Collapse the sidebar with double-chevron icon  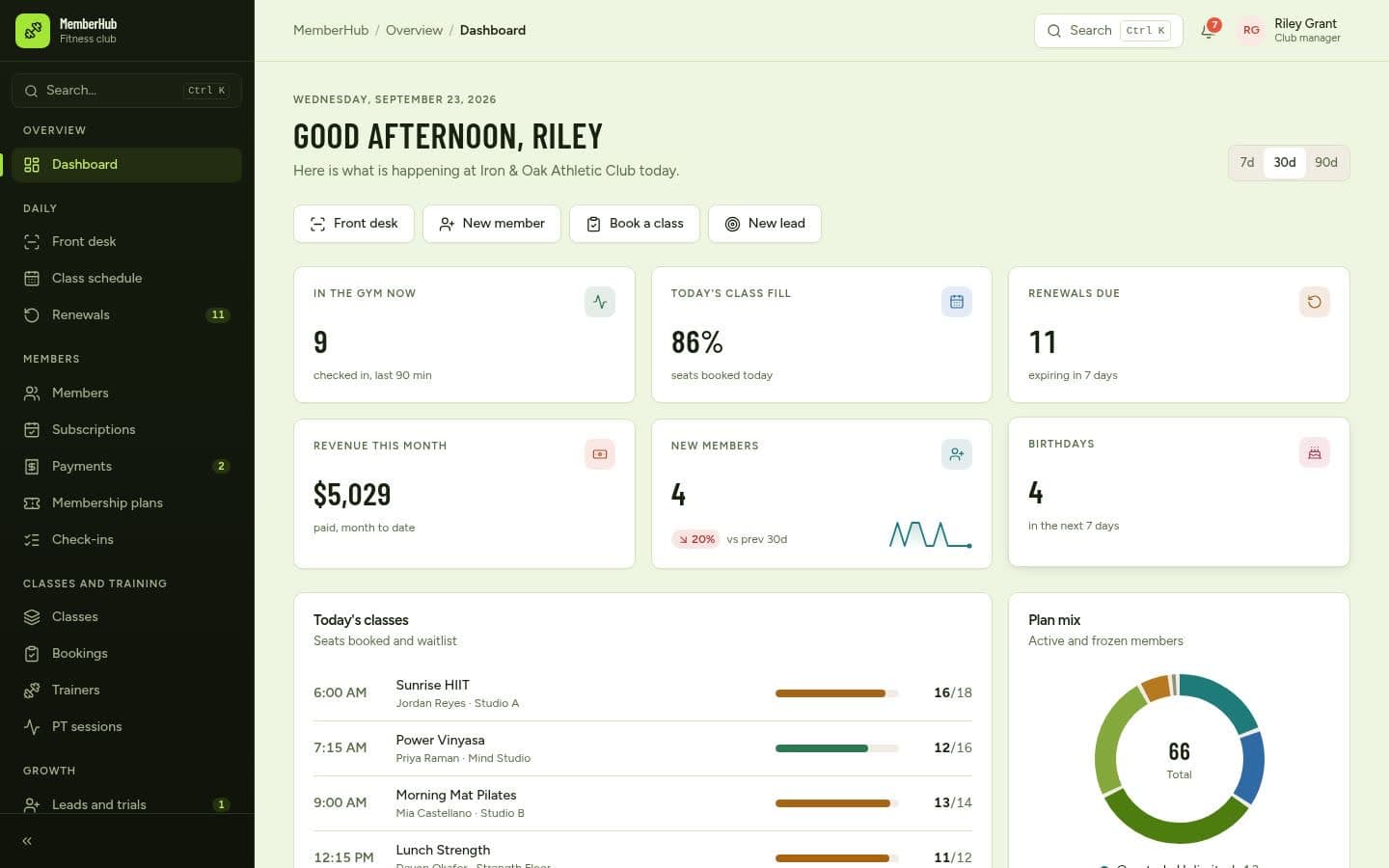pos(27,841)
